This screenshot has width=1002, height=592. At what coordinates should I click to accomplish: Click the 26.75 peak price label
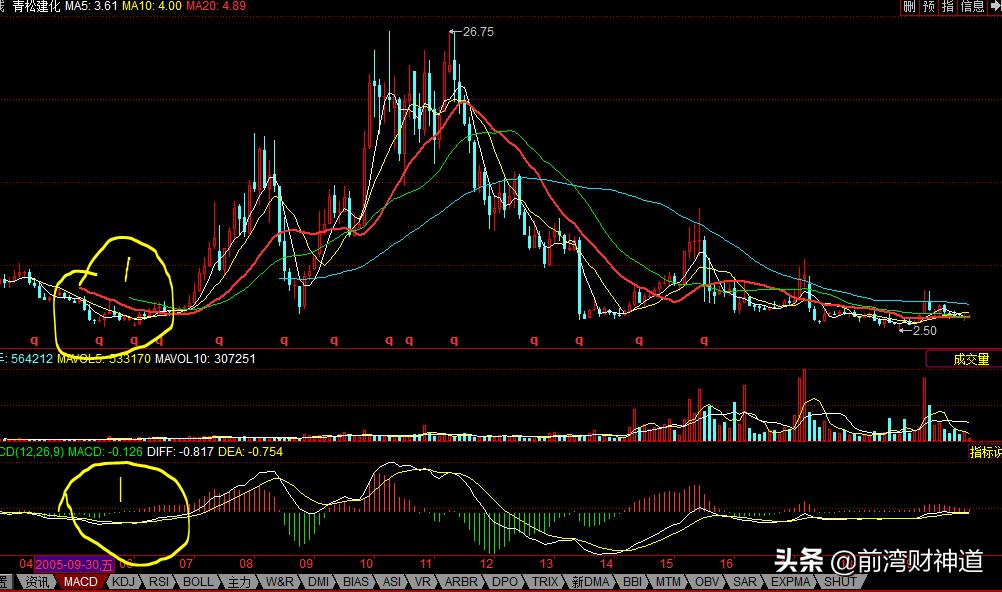477,32
